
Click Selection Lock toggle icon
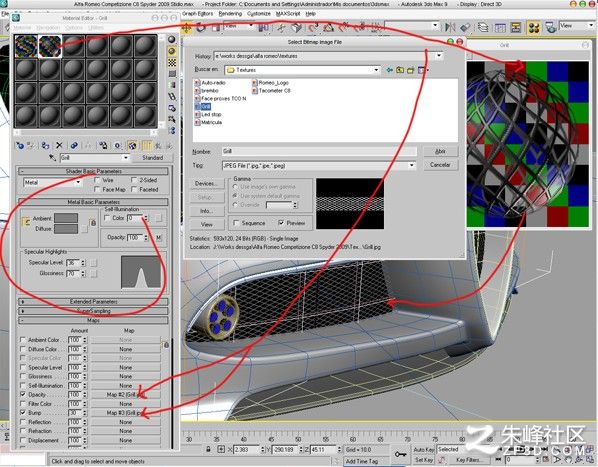(208, 449)
